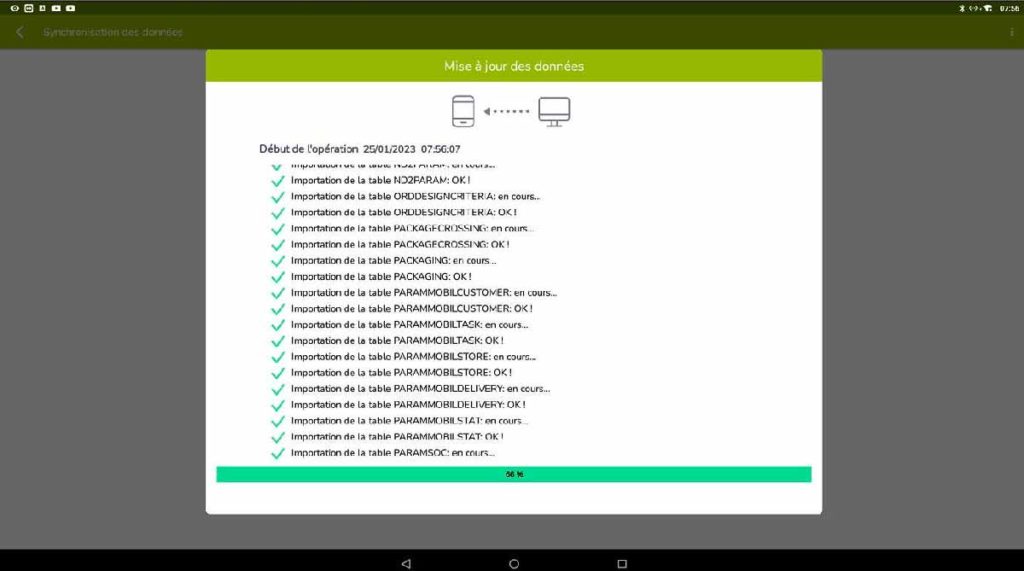This screenshot has width=1024, height=571.
Task: Click checkmark beside ORDDESIGNCRITERIA: en cours
Action: pos(278,197)
